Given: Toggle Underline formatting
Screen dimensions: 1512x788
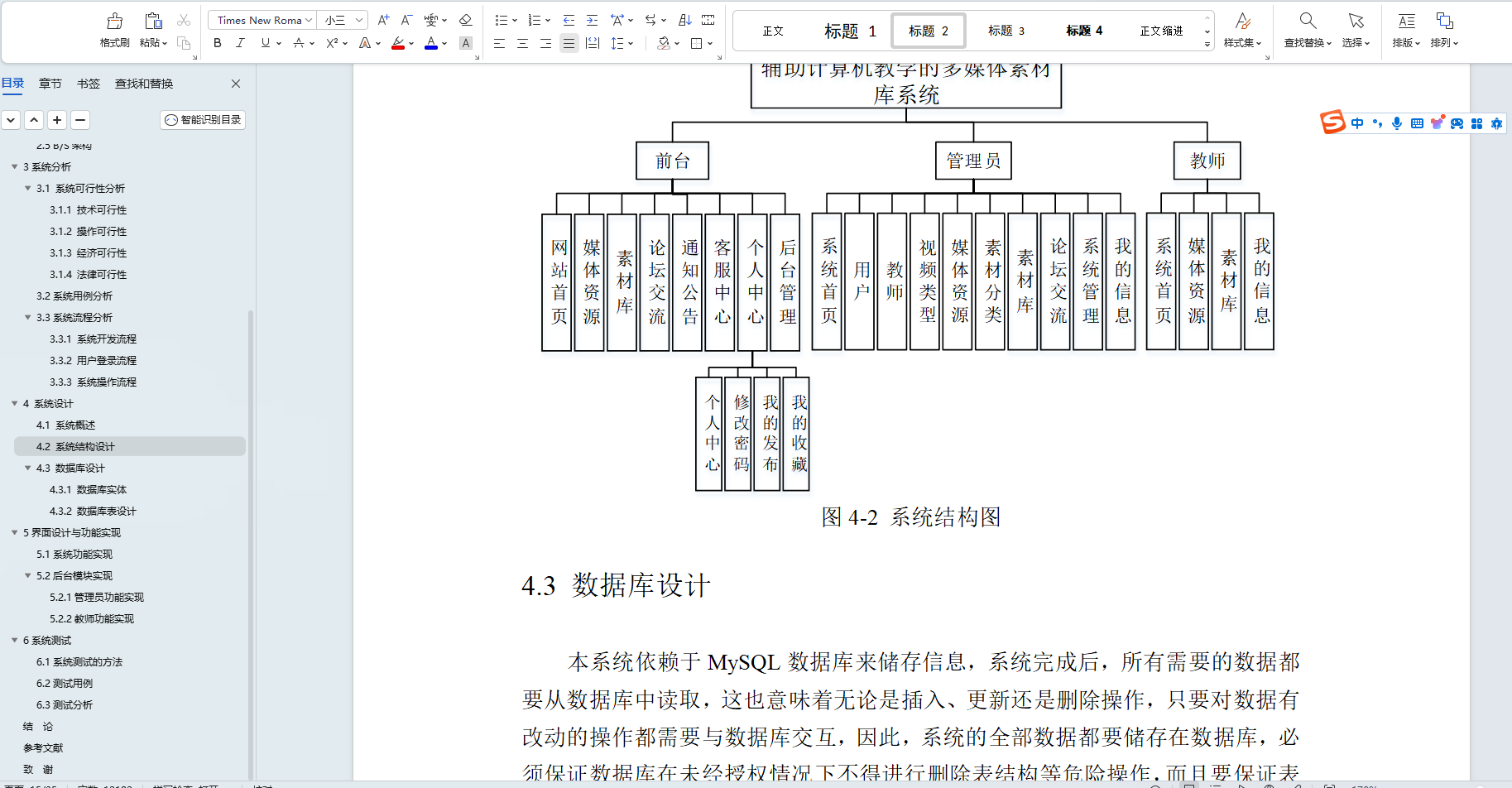Looking at the screenshot, I should pyautogui.click(x=265, y=43).
